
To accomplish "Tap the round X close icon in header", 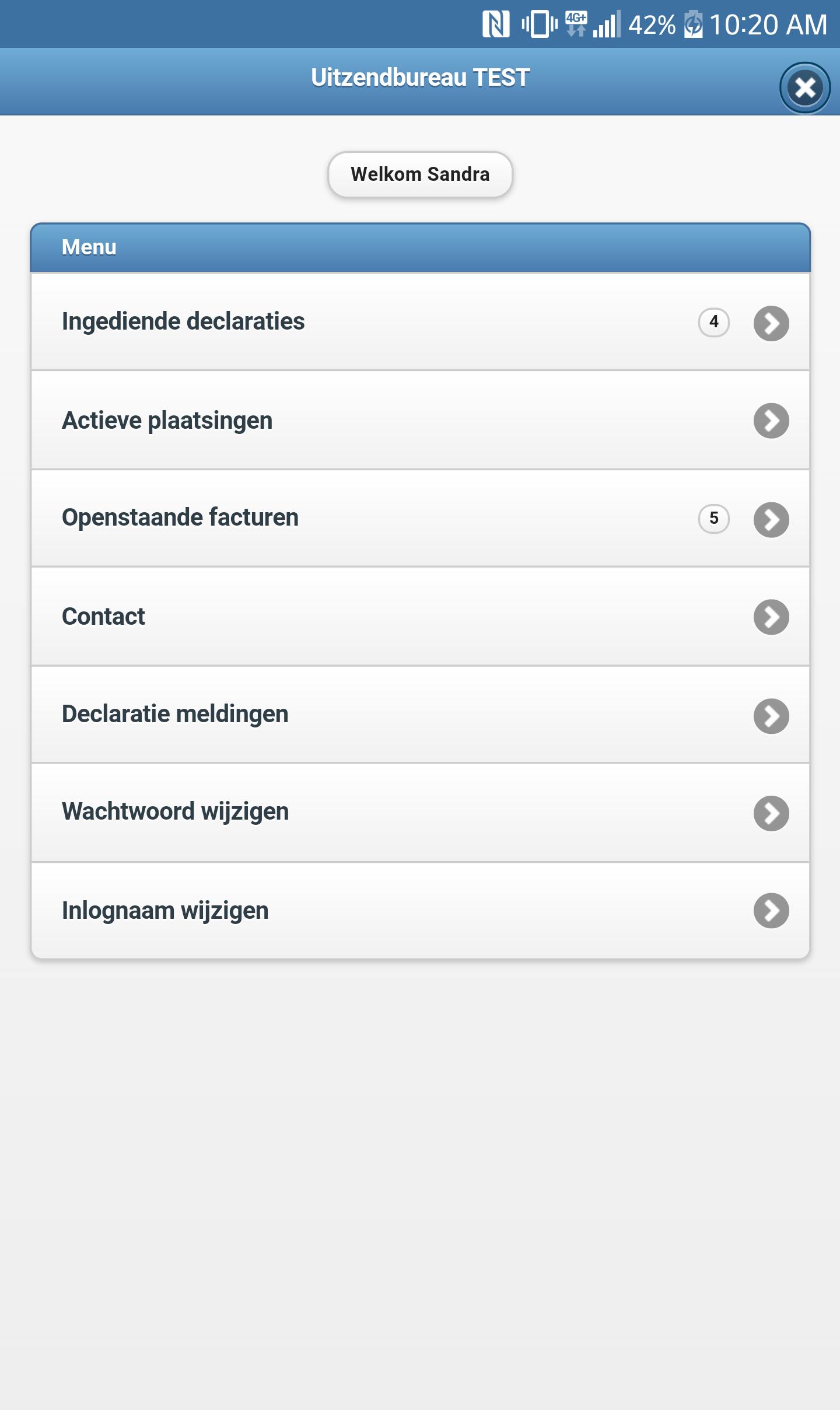I will pyautogui.click(x=805, y=88).
